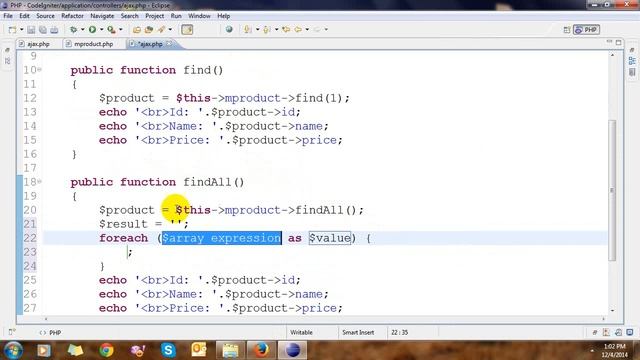The height and width of the screenshot is (360, 640).
Task: Open the Window menu
Action: [199, 16]
